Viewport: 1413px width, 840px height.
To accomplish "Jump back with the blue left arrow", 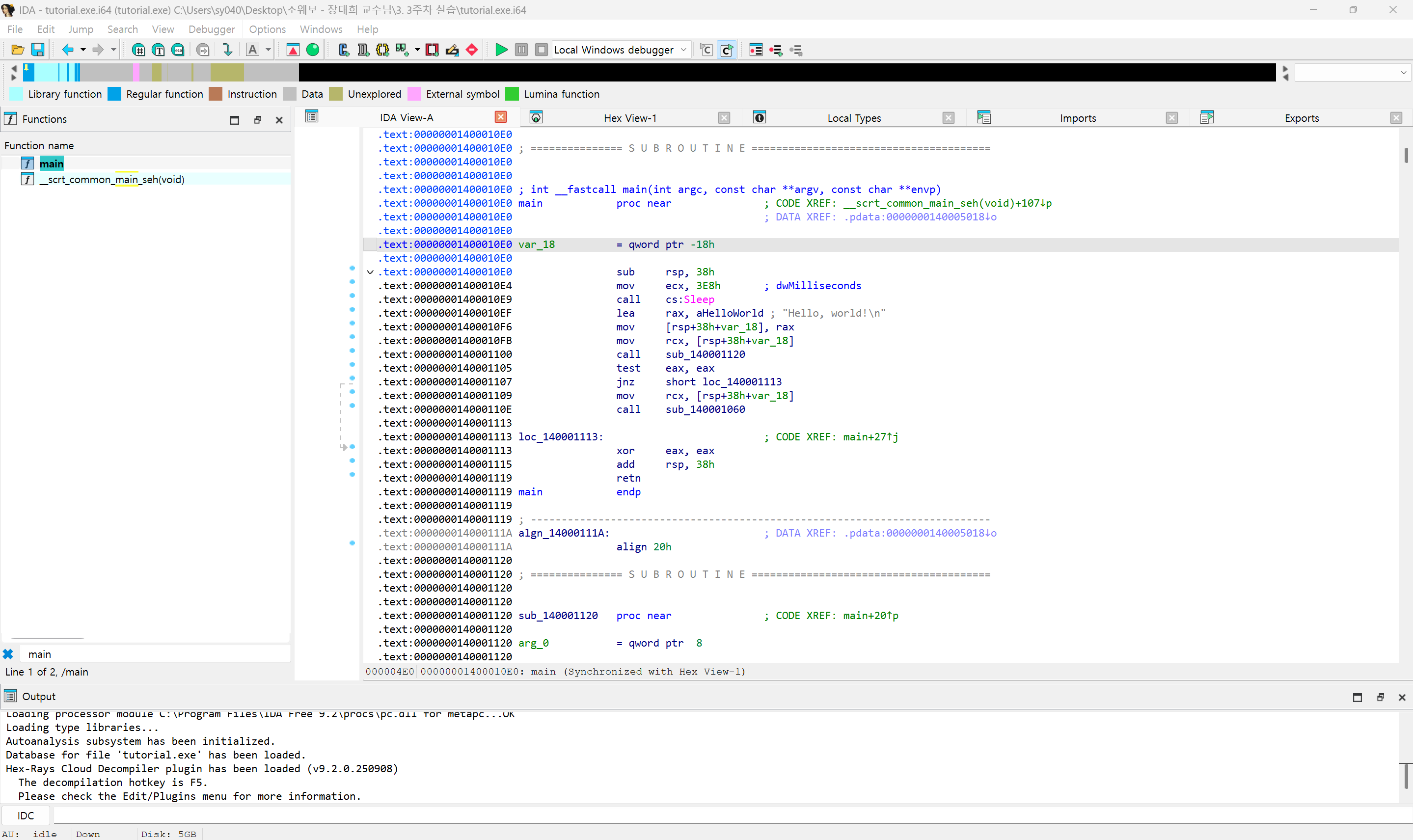I will [x=68, y=50].
